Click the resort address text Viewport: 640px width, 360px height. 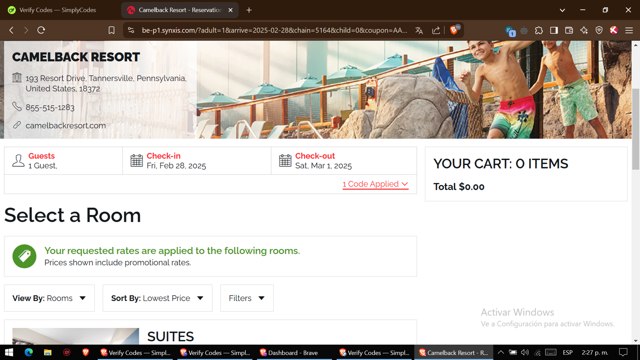106,83
